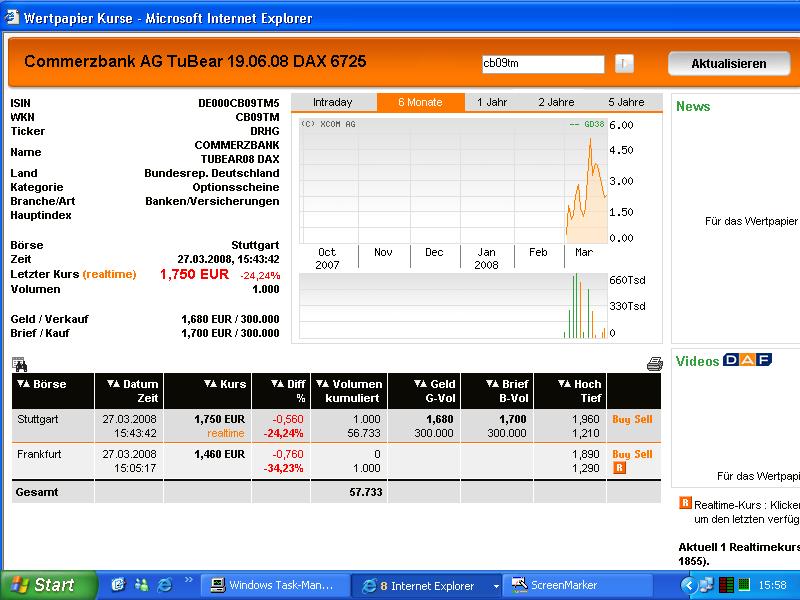Launch Internet Explorer from quick launch
Screen dimensions: 800x600
click(x=164, y=584)
